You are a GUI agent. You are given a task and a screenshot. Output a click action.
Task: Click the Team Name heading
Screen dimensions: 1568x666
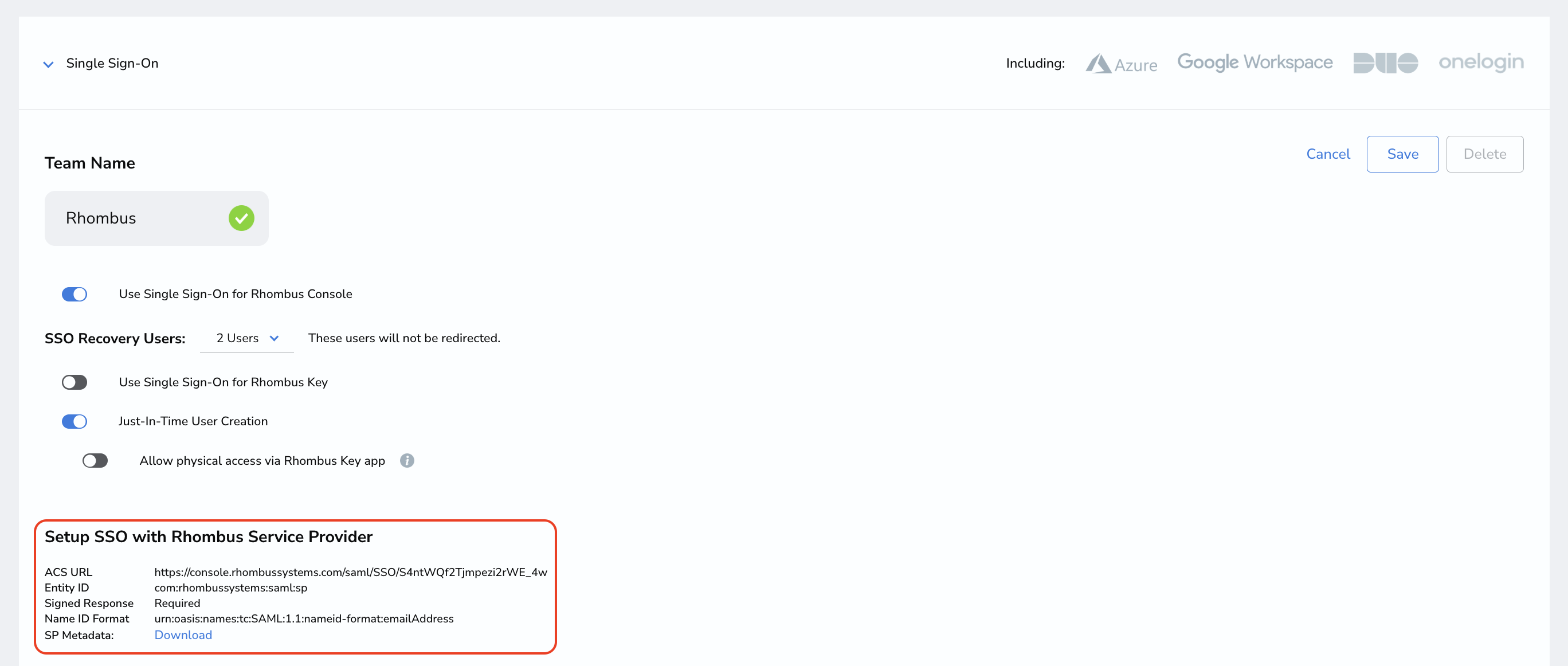[x=89, y=163]
